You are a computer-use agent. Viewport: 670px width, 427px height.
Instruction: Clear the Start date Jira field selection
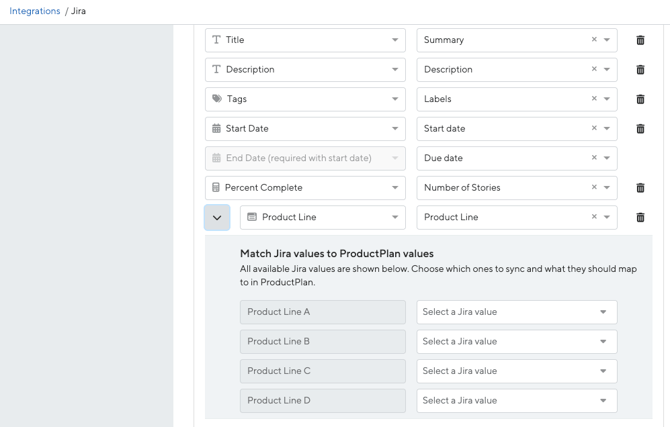pyautogui.click(x=594, y=128)
